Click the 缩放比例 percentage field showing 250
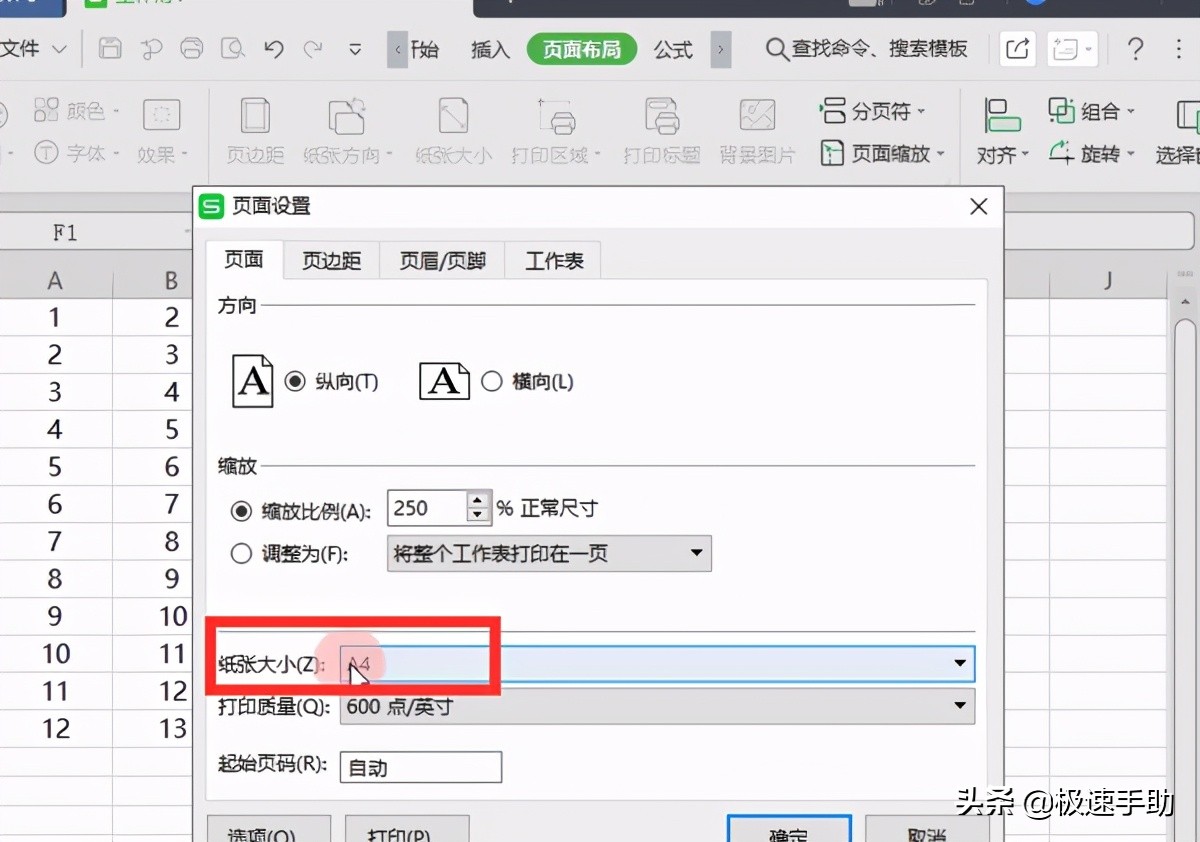1200x842 pixels. 427,508
